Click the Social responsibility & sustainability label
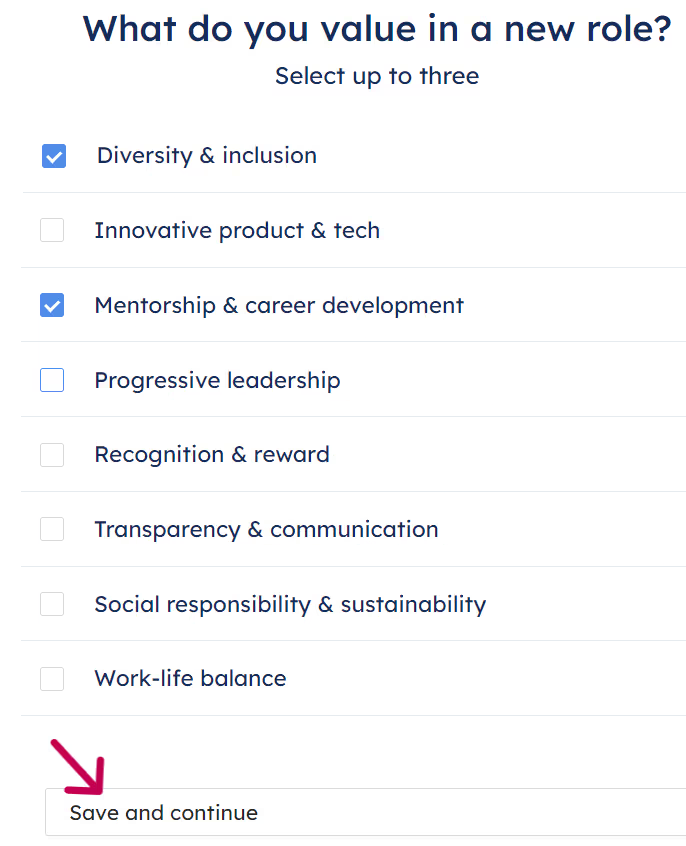The width and height of the screenshot is (686, 846). (x=290, y=604)
